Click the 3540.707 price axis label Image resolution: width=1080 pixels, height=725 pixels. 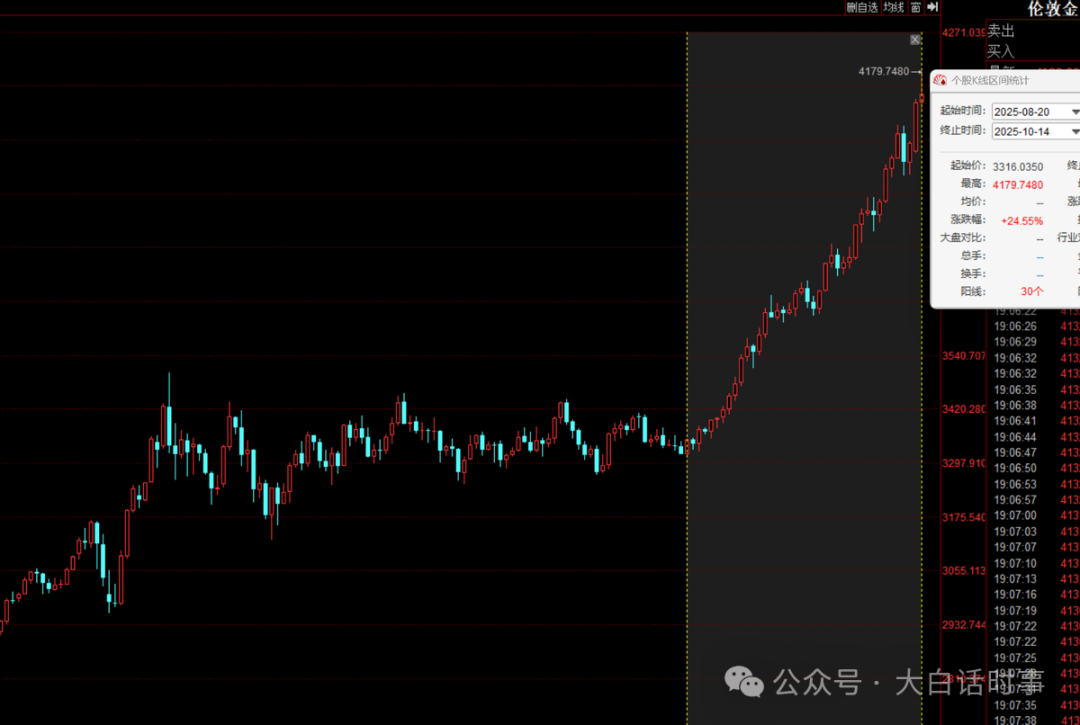pos(963,356)
